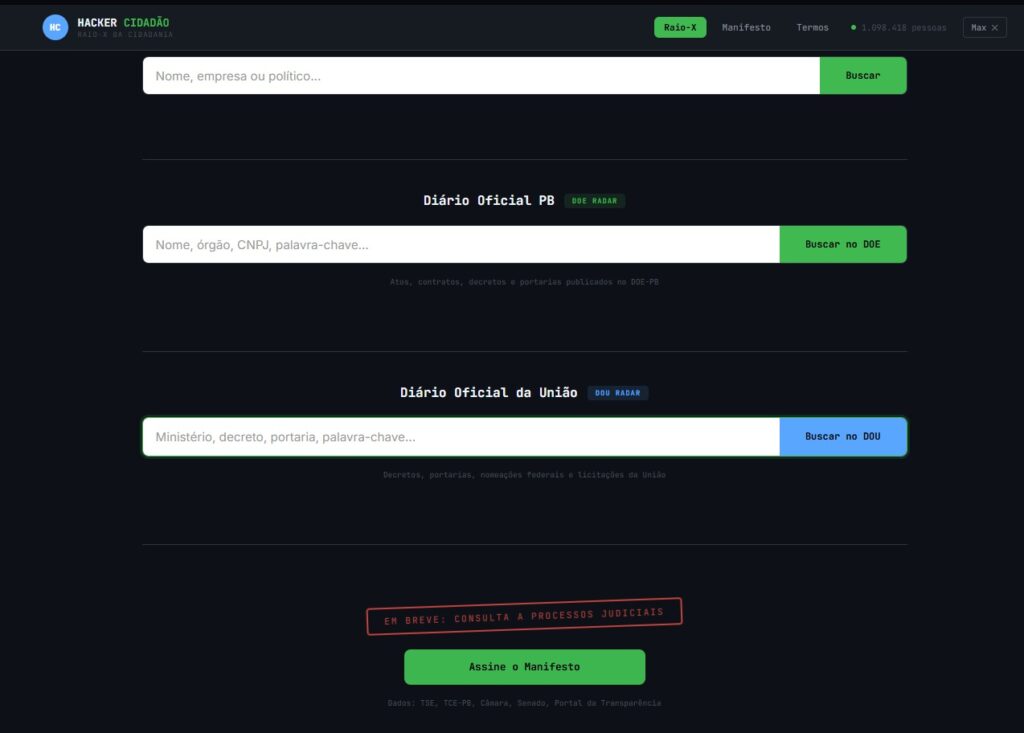Open the Raio-X tab
Screen dimensions: 1024x733
click(x=680, y=28)
